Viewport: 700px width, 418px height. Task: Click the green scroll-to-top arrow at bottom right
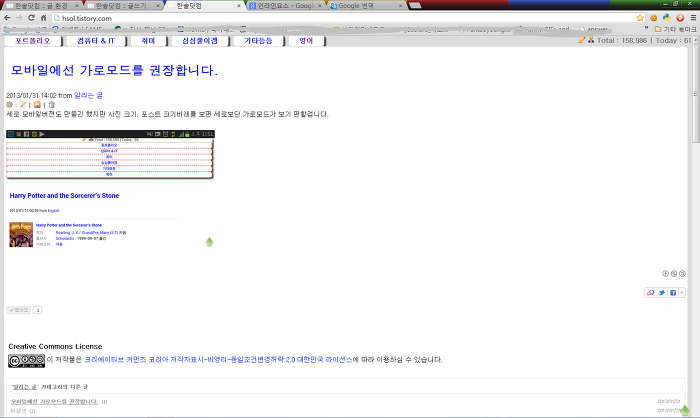685,410
